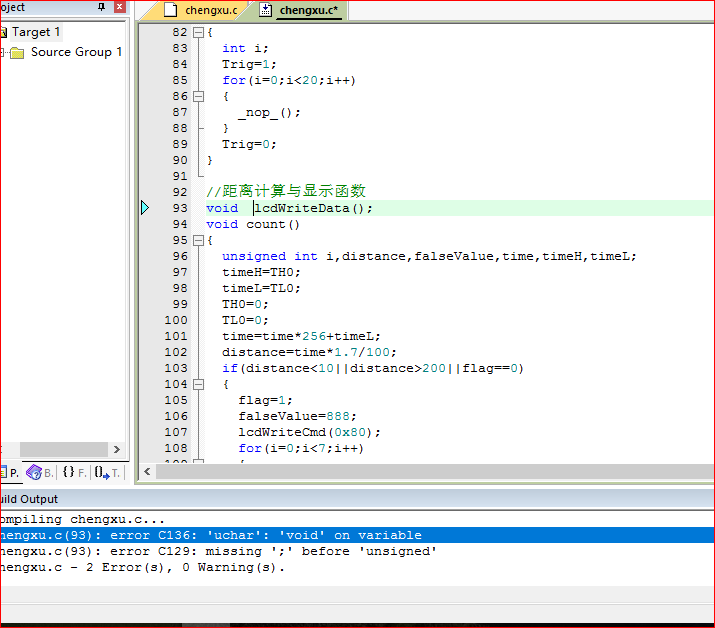
Task: Expand Source Group 1 folder node
Action: pos(2,52)
